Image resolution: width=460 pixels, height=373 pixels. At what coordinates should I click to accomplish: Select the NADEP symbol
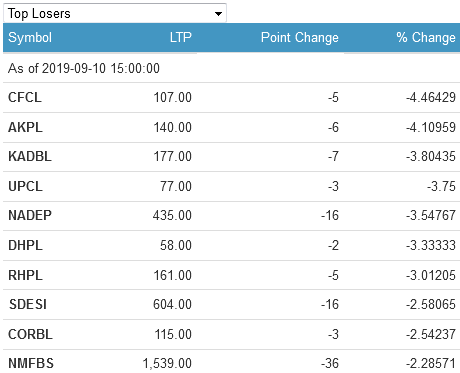click(30, 215)
